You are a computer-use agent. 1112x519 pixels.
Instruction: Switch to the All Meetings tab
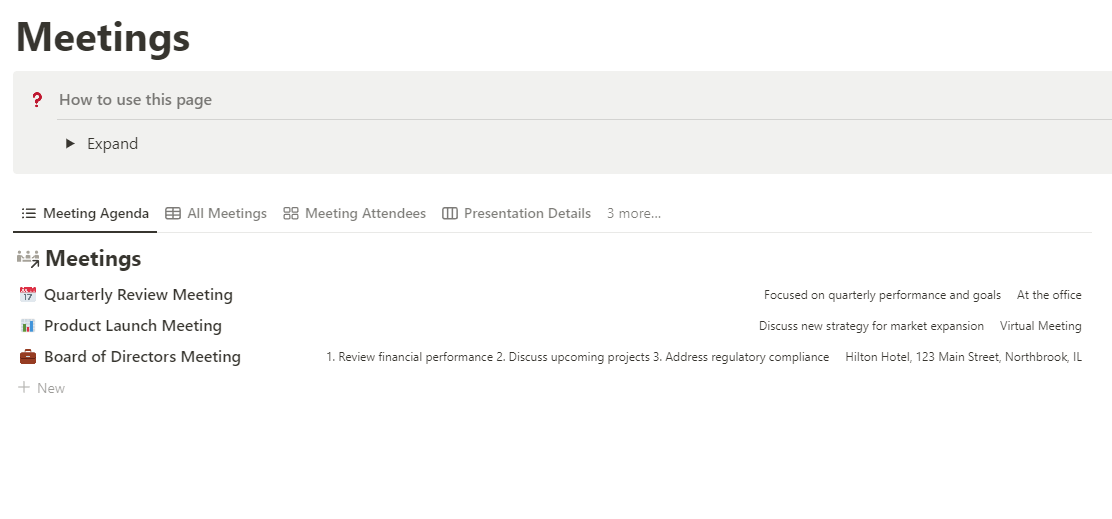click(x=227, y=213)
